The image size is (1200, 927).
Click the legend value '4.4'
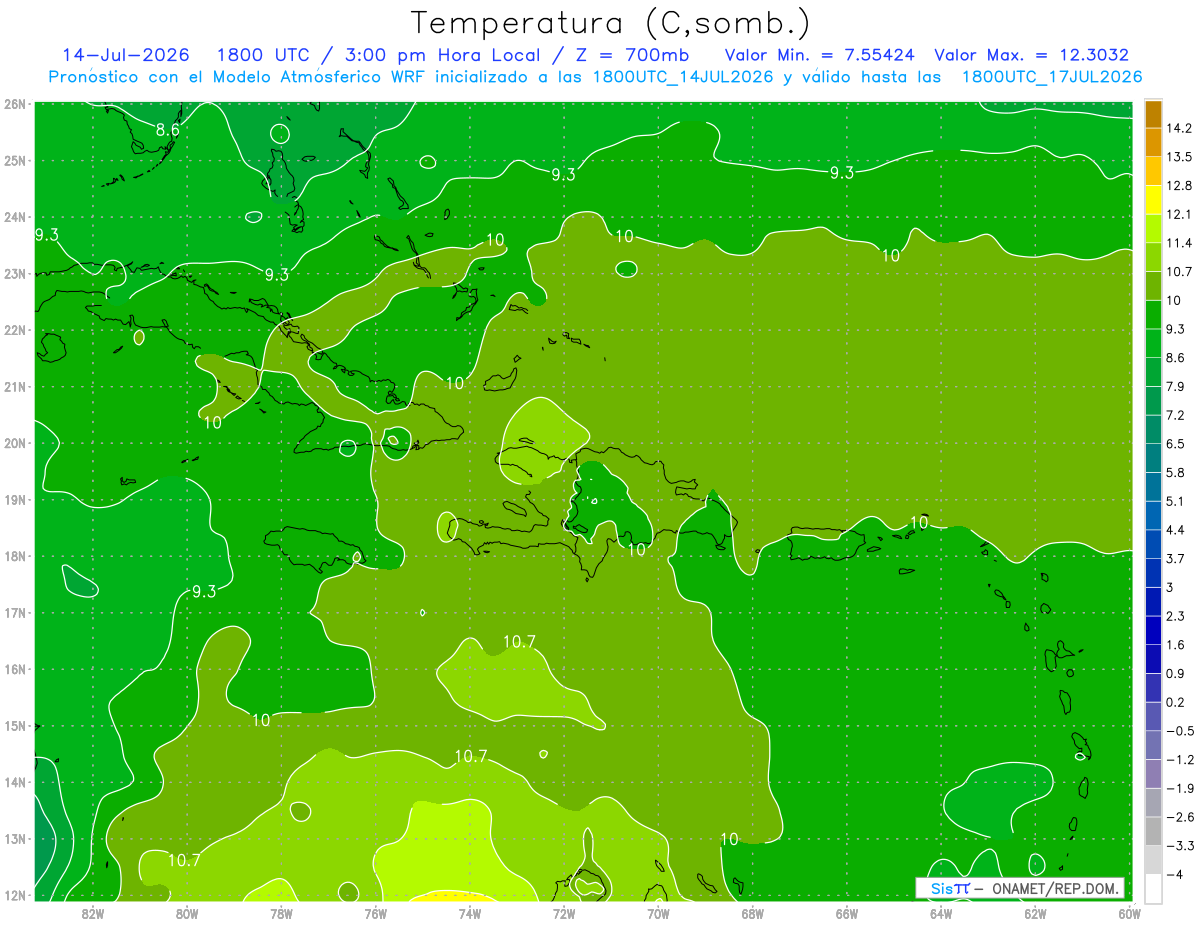1175,530
